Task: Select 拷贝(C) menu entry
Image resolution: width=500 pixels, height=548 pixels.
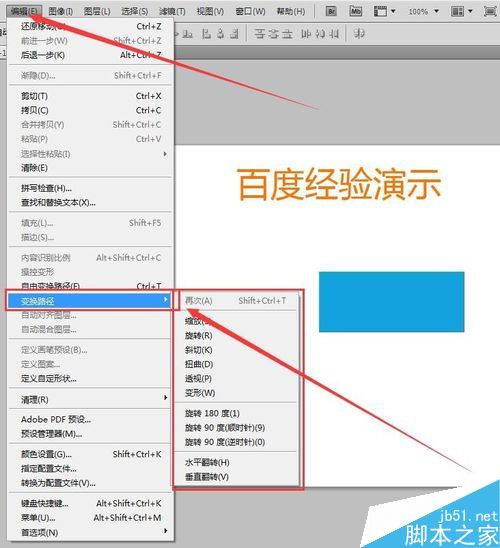Action: point(91,110)
